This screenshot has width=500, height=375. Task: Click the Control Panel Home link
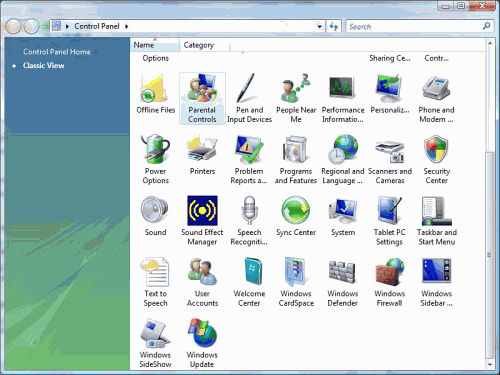57,52
